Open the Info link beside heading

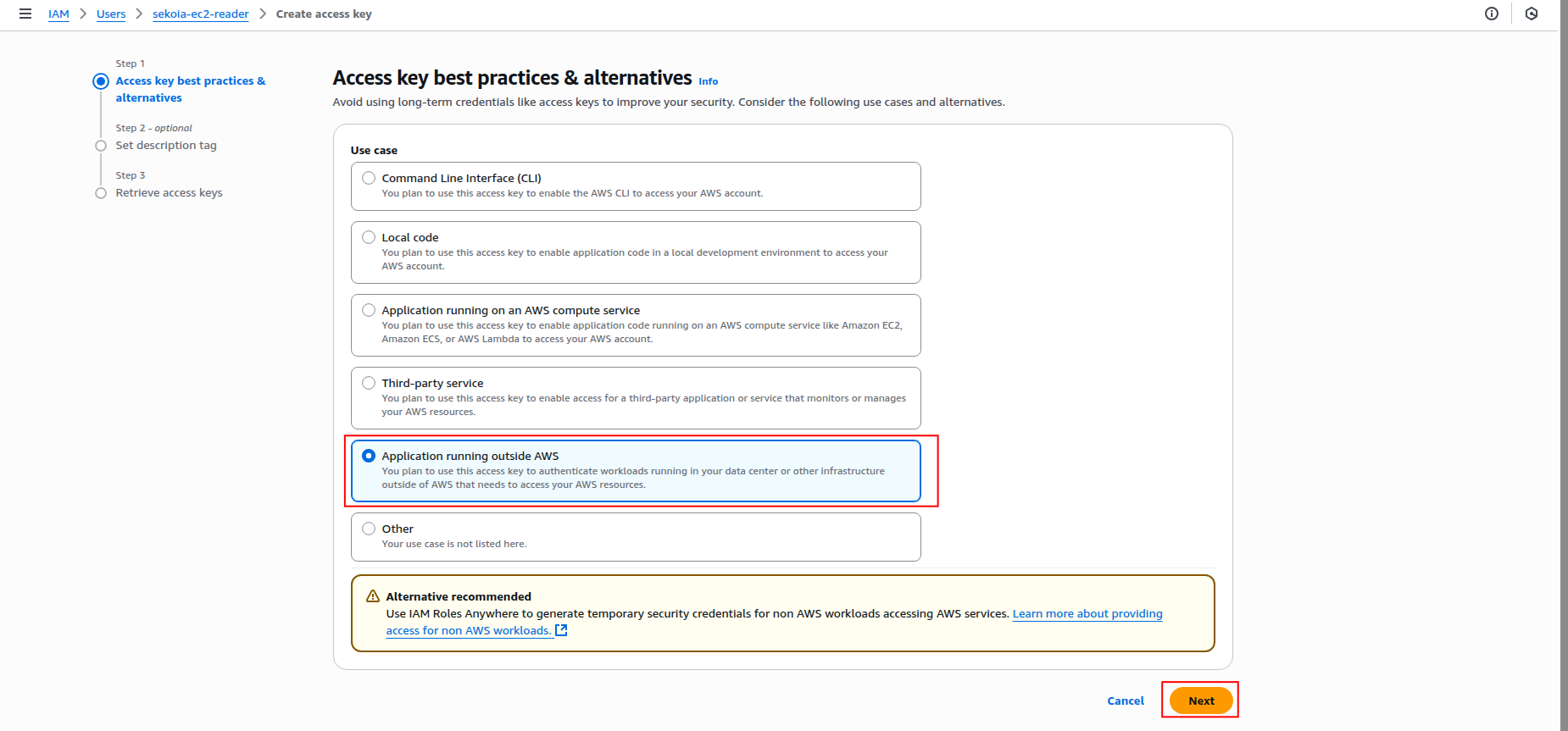708,81
